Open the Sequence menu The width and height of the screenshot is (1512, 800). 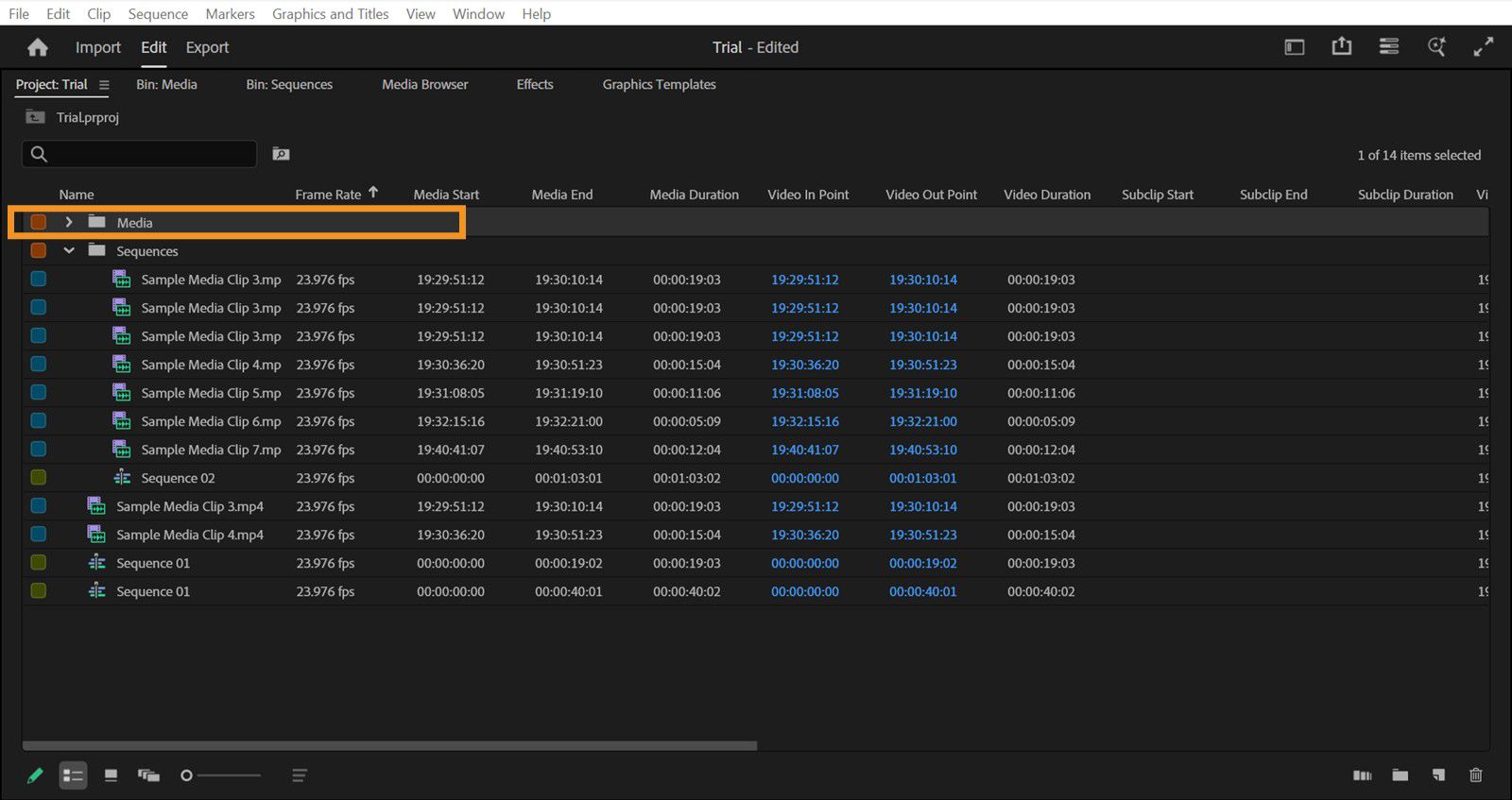point(158,14)
